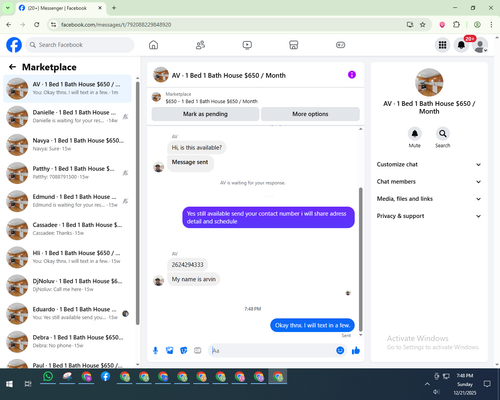
Task: Choose a GIF icon in composer
Action: 198,350
